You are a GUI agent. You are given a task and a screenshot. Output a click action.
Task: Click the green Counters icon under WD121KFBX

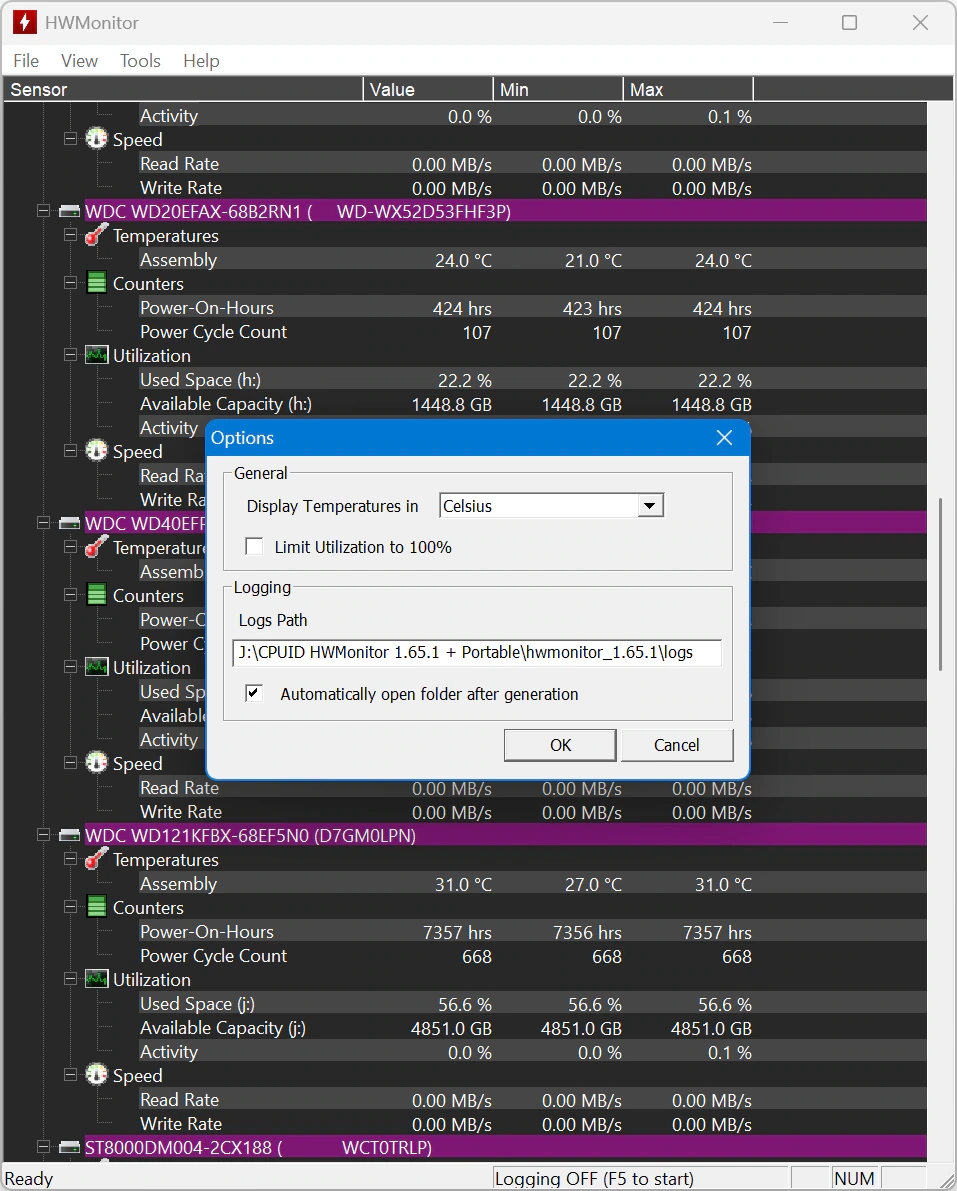(x=96, y=907)
